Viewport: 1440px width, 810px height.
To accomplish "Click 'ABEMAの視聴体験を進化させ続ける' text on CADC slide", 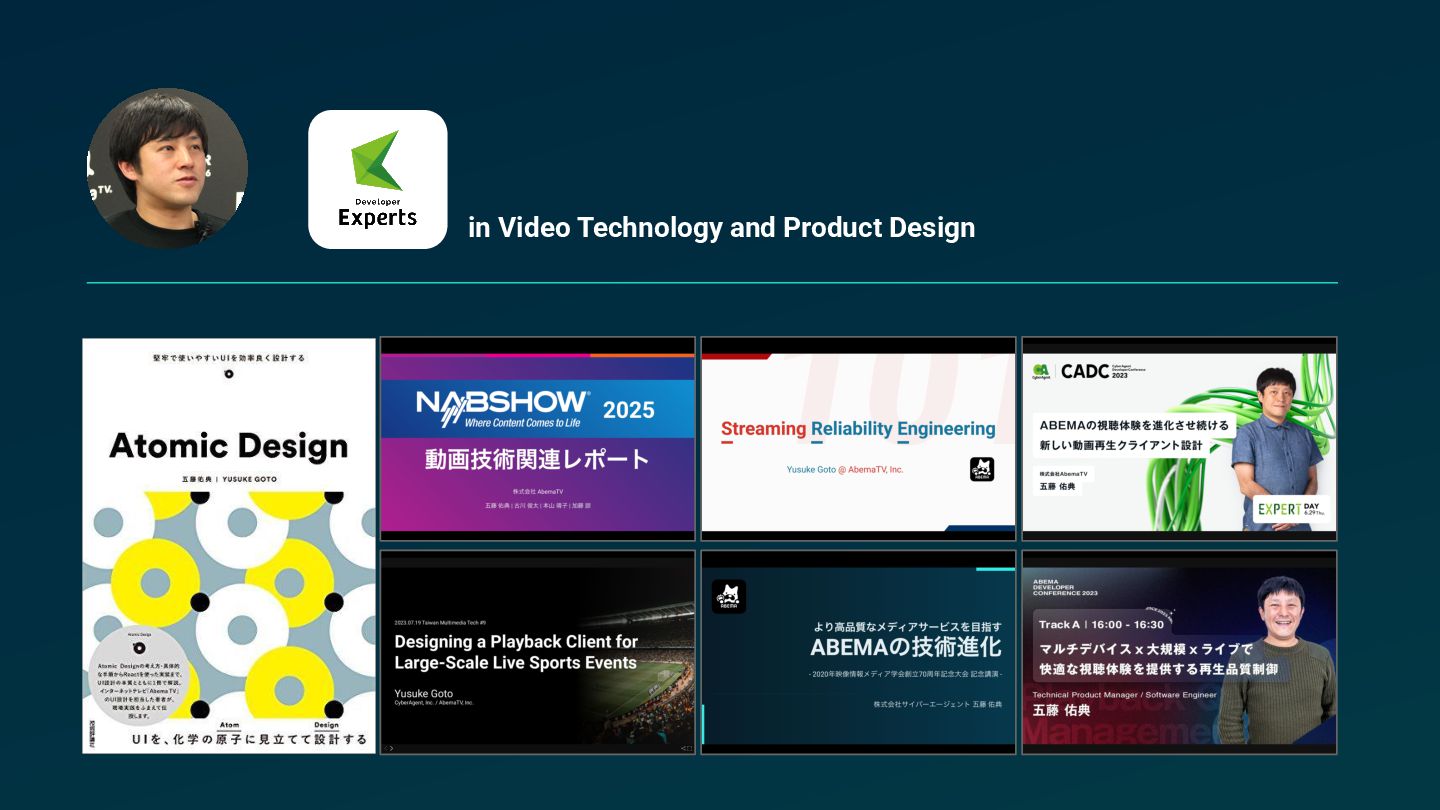I will 1134,425.
